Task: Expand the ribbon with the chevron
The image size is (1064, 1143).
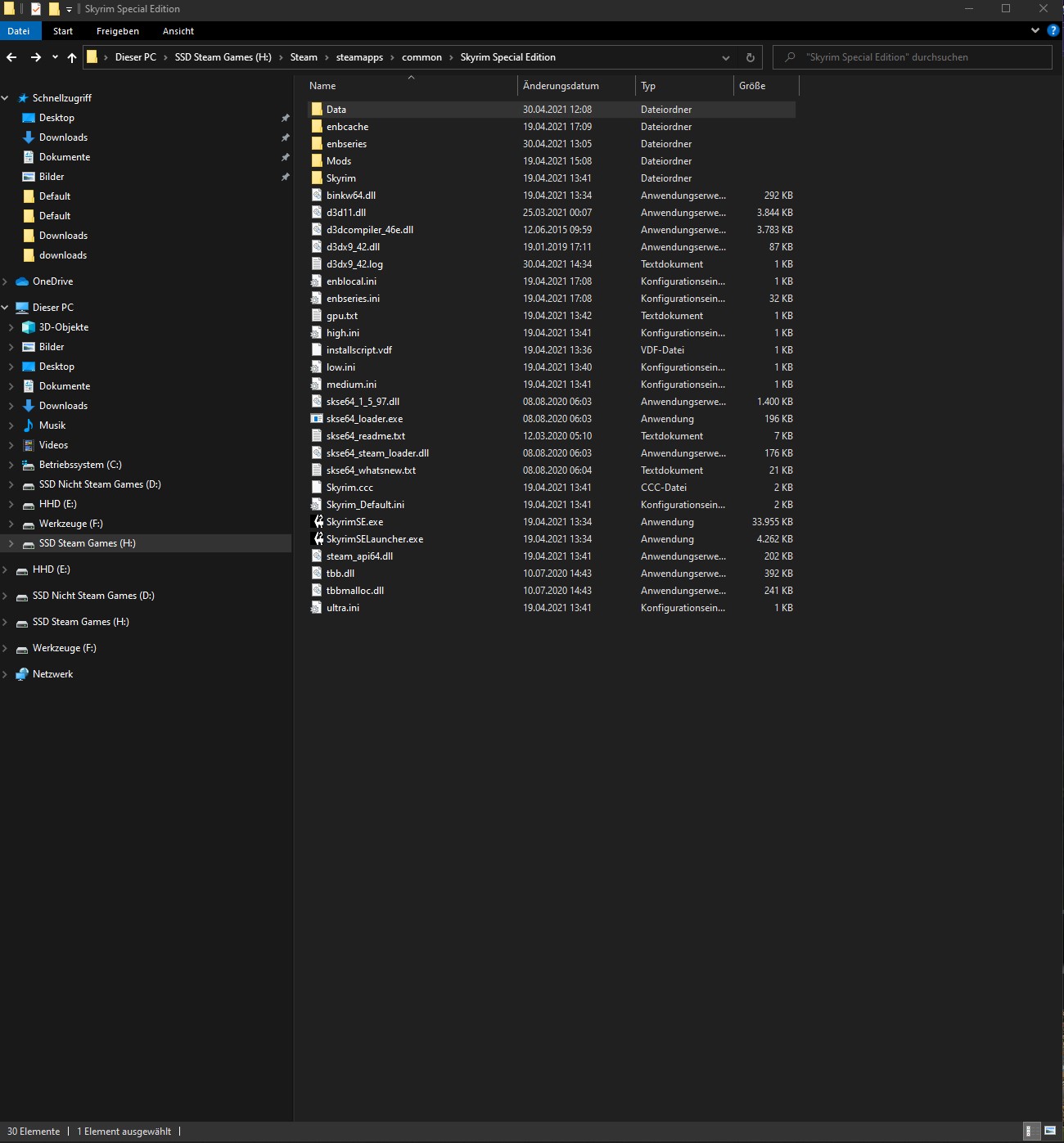Action: pyautogui.click(x=1035, y=30)
